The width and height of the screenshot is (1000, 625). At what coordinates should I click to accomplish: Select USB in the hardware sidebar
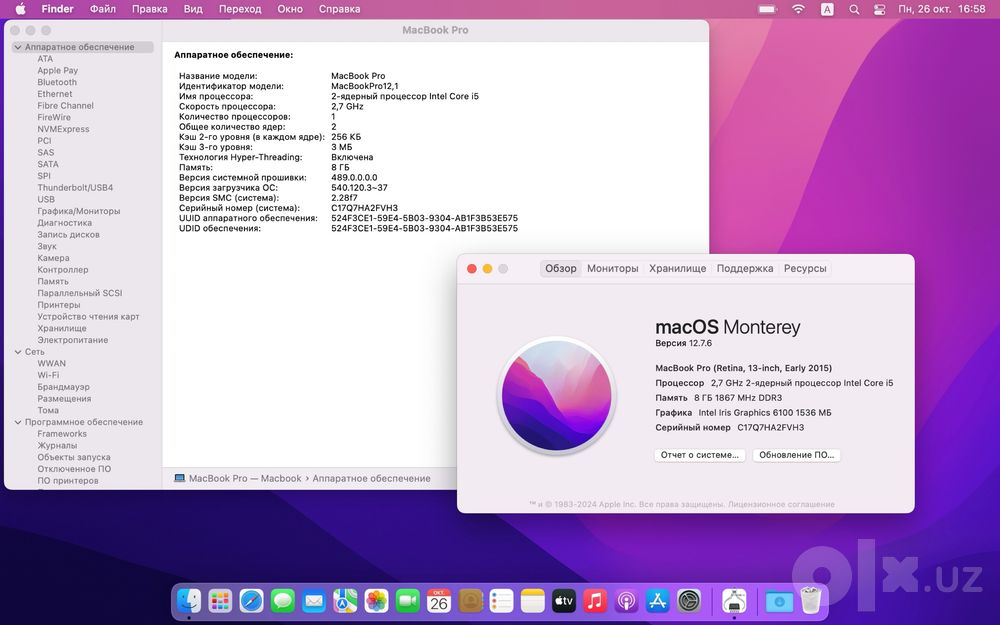pyautogui.click(x=46, y=200)
